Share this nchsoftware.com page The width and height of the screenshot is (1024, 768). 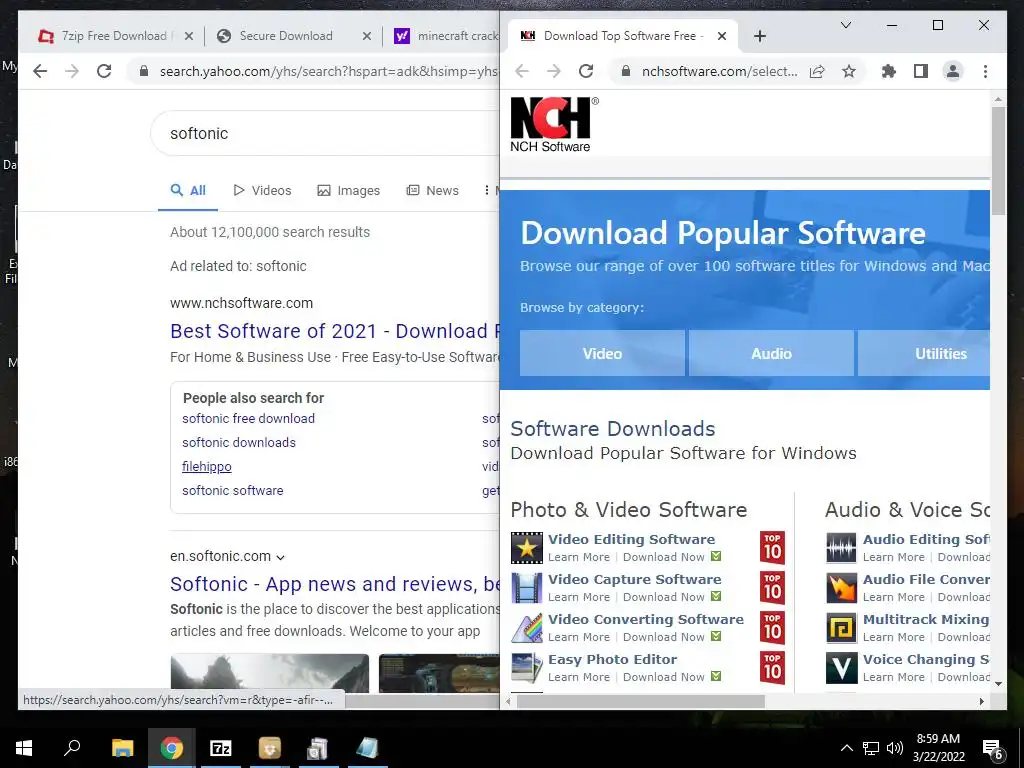[817, 71]
